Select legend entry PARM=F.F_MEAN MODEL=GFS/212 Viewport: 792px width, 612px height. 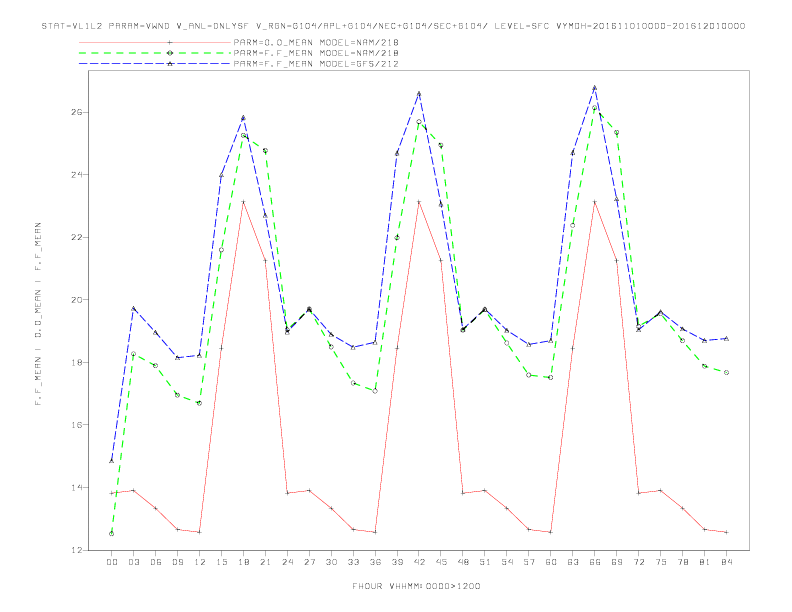[316, 64]
